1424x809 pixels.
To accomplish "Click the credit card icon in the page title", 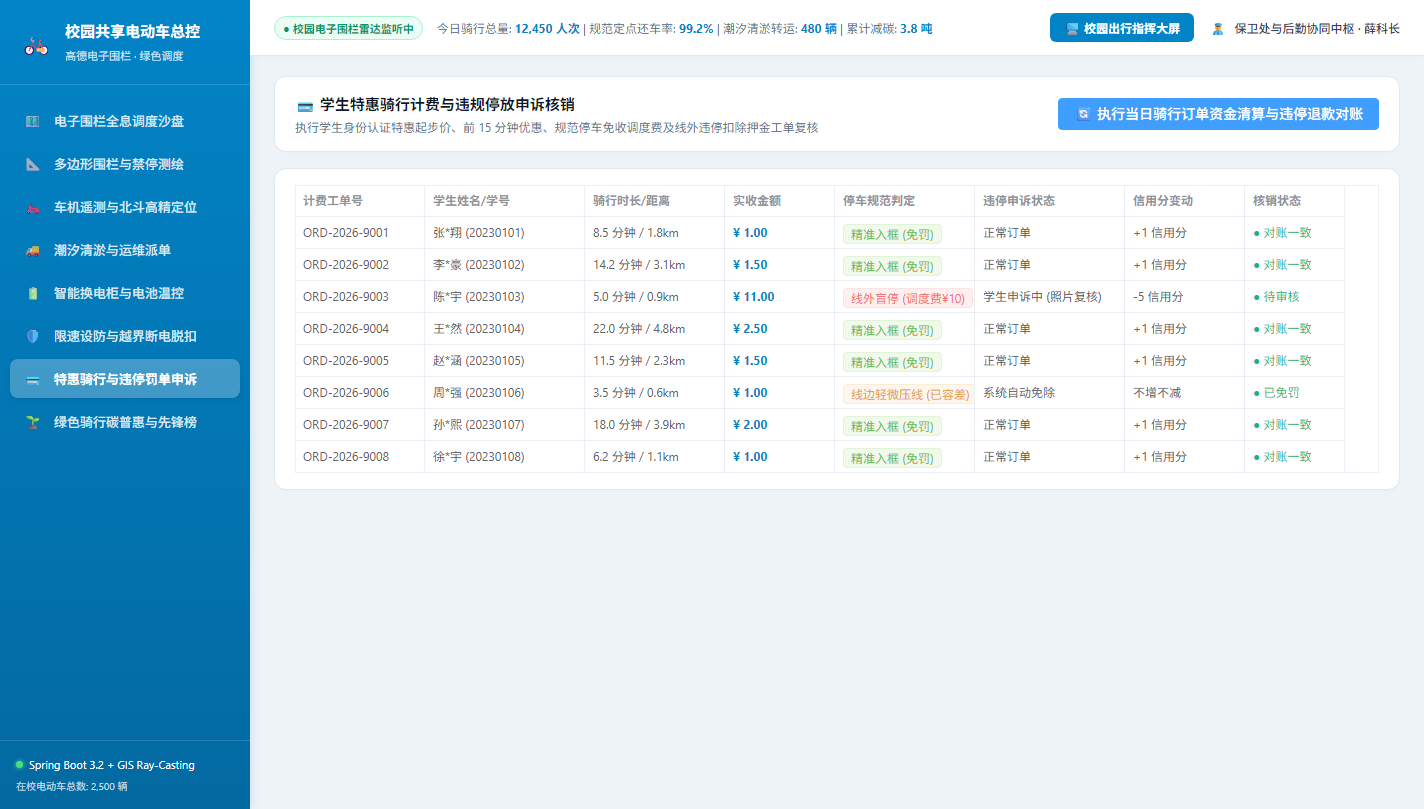I will tap(305, 105).
